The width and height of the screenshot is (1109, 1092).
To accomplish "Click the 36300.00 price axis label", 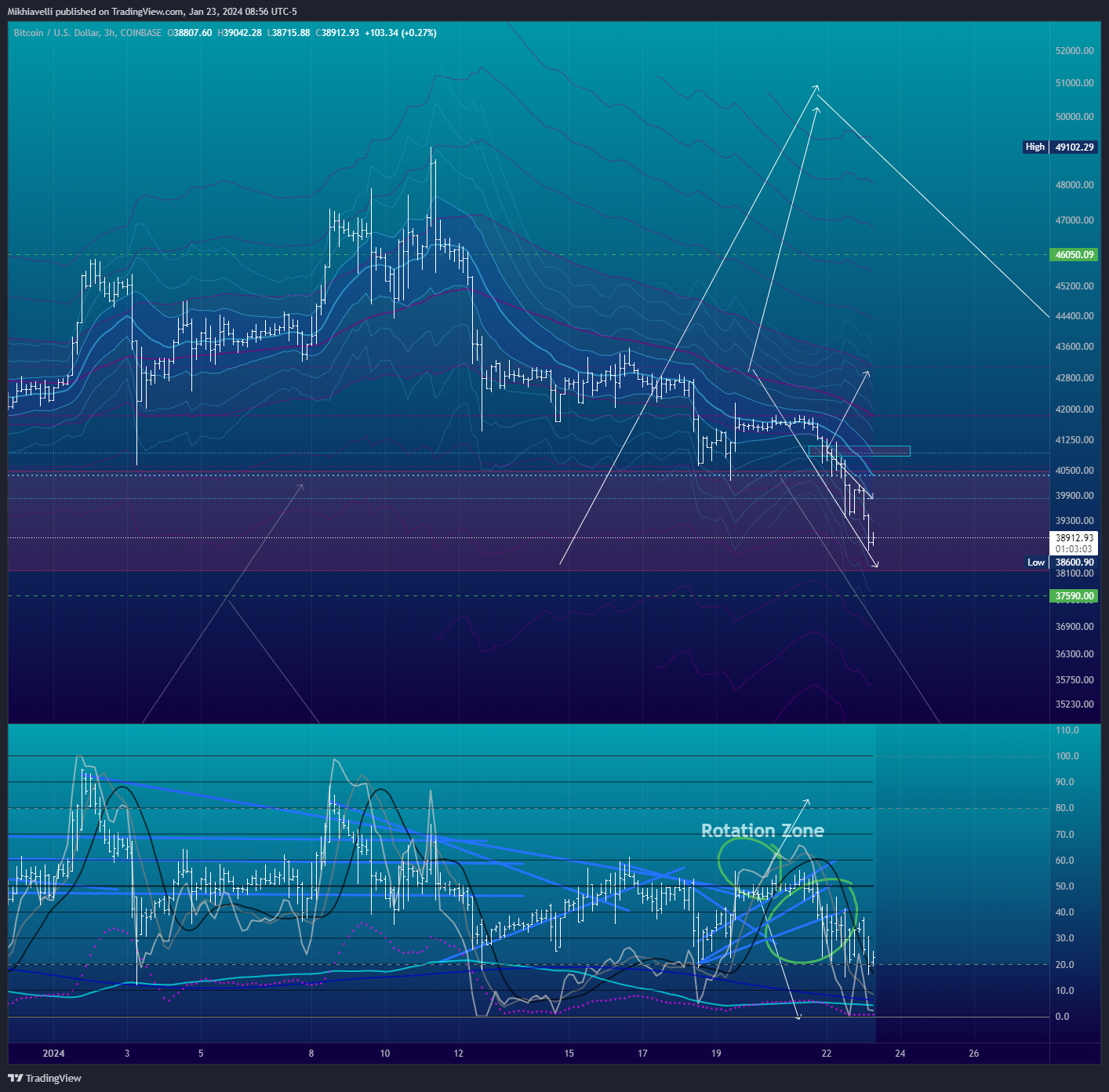I will [x=1074, y=654].
